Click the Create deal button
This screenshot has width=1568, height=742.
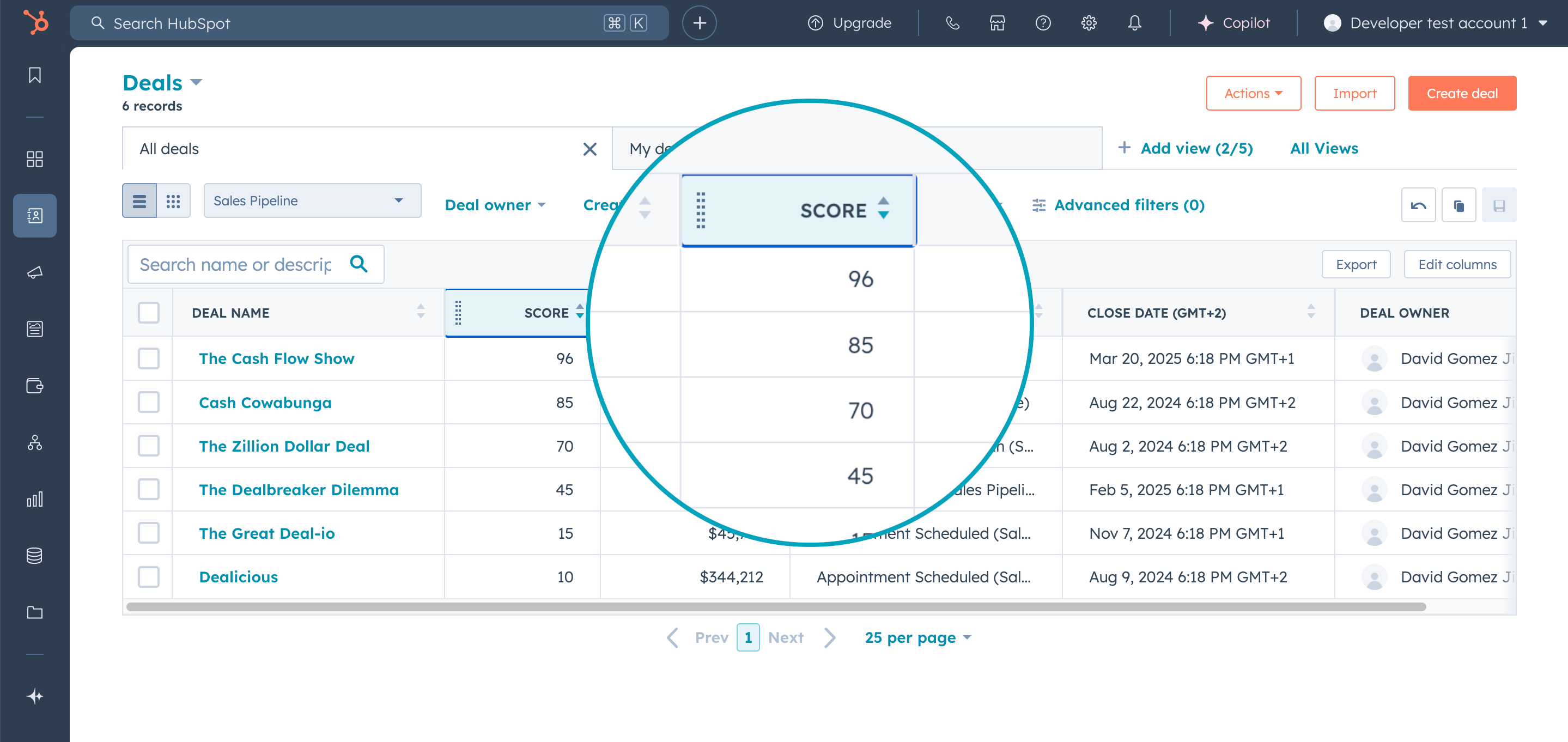point(1462,93)
